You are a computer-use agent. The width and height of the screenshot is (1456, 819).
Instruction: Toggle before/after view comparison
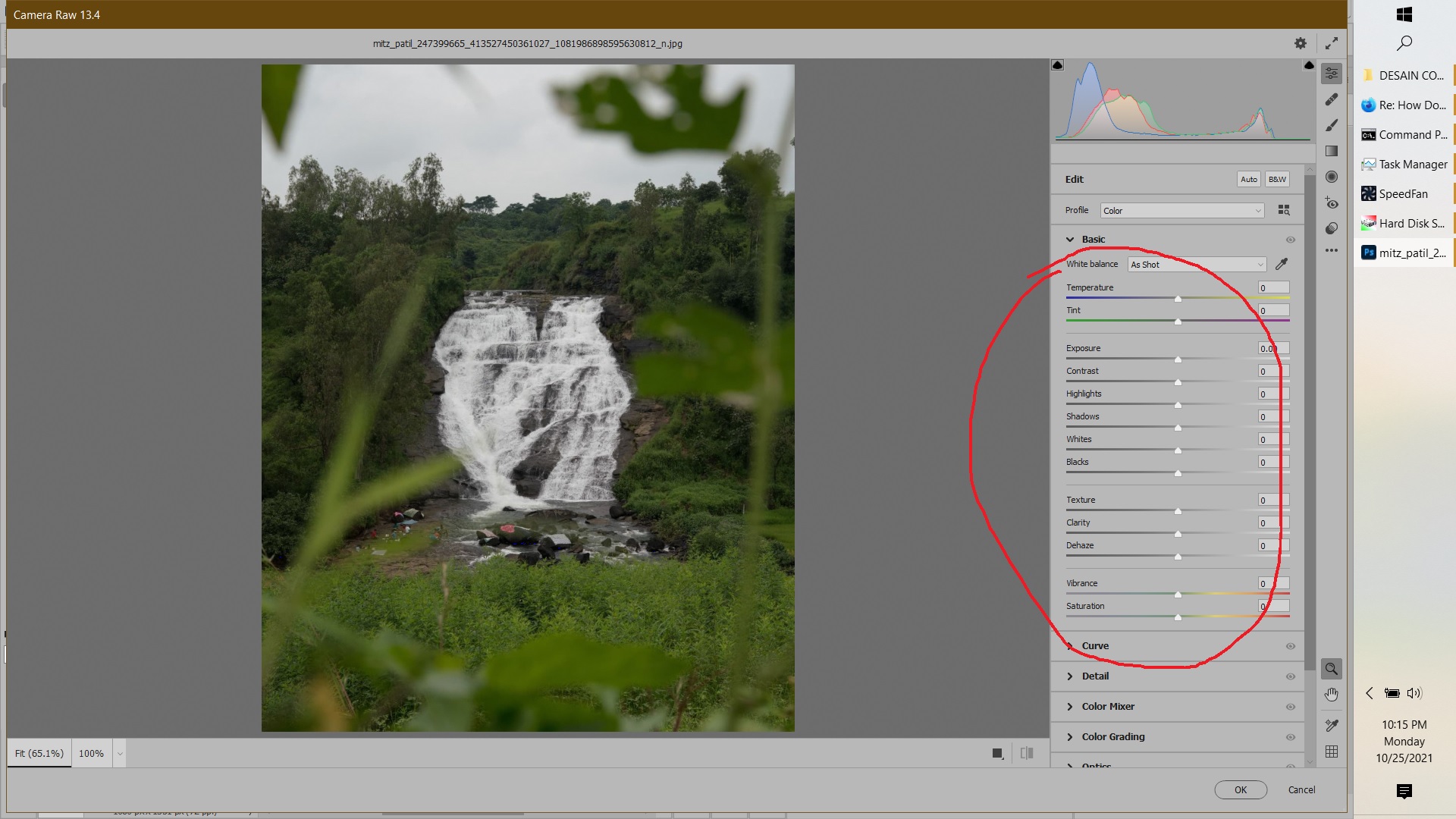click(x=1028, y=753)
